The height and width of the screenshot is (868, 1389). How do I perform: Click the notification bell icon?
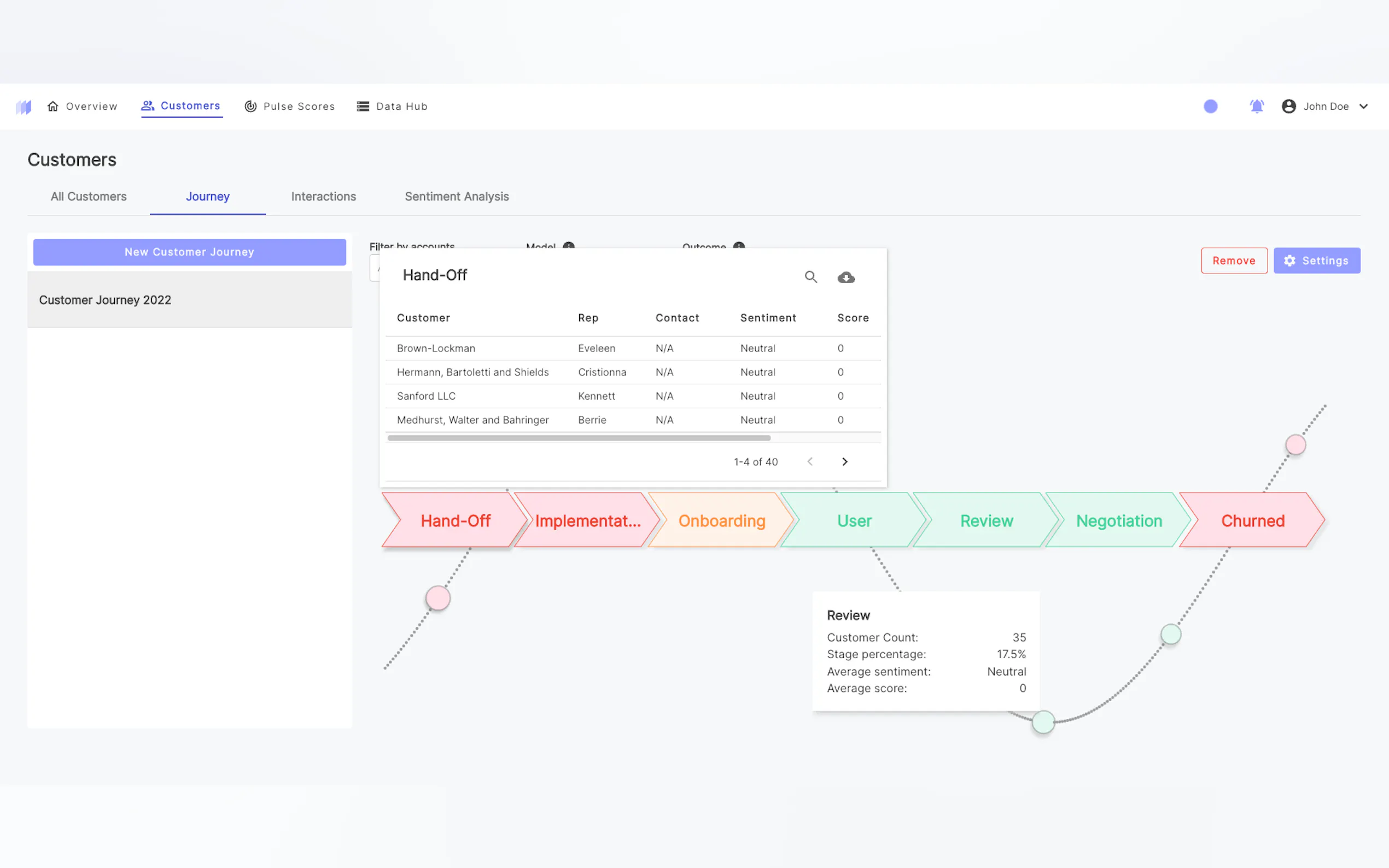[x=1256, y=106]
